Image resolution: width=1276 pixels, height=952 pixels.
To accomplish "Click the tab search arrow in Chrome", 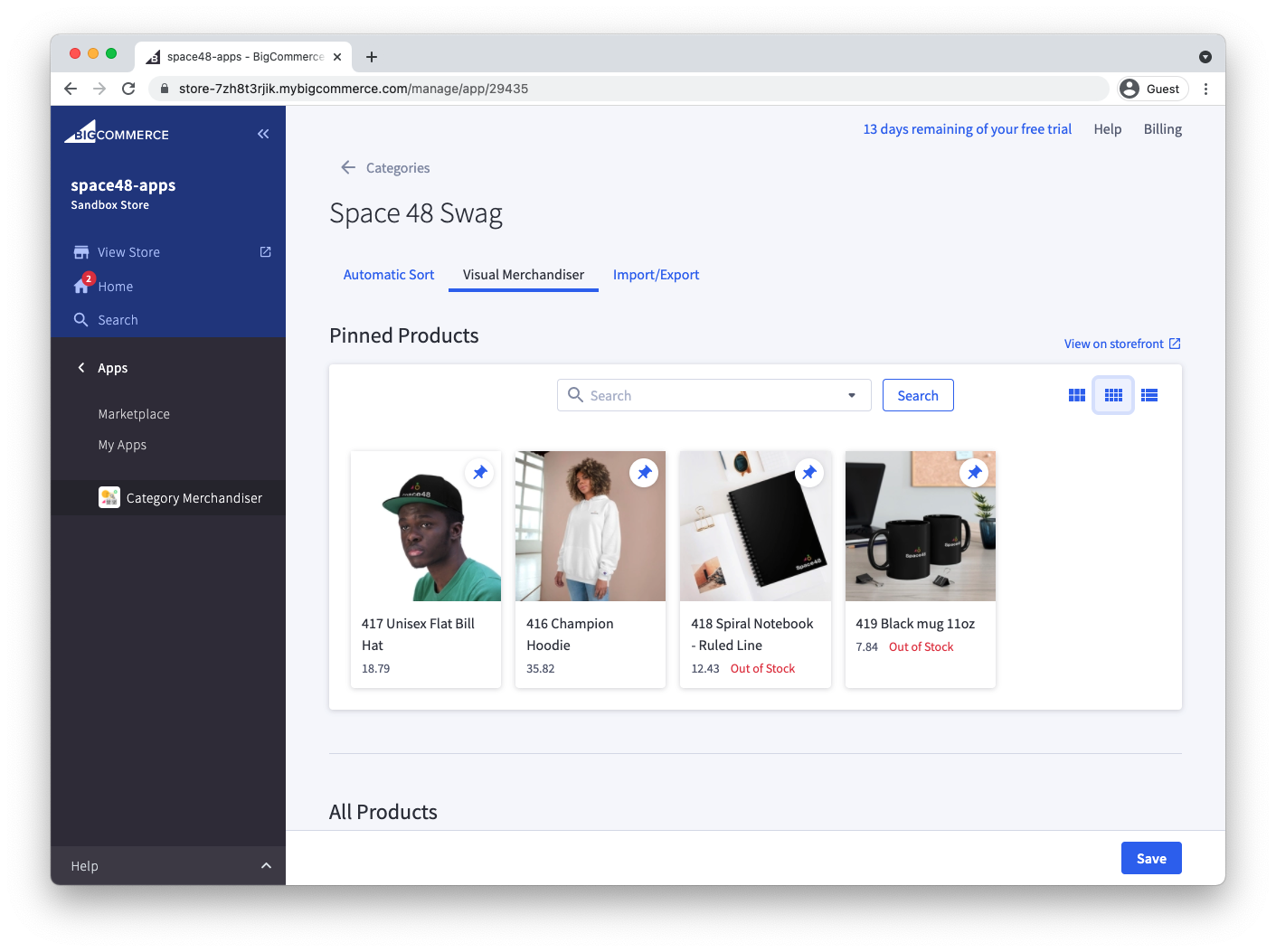I will pyautogui.click(x=1205, y=57).
